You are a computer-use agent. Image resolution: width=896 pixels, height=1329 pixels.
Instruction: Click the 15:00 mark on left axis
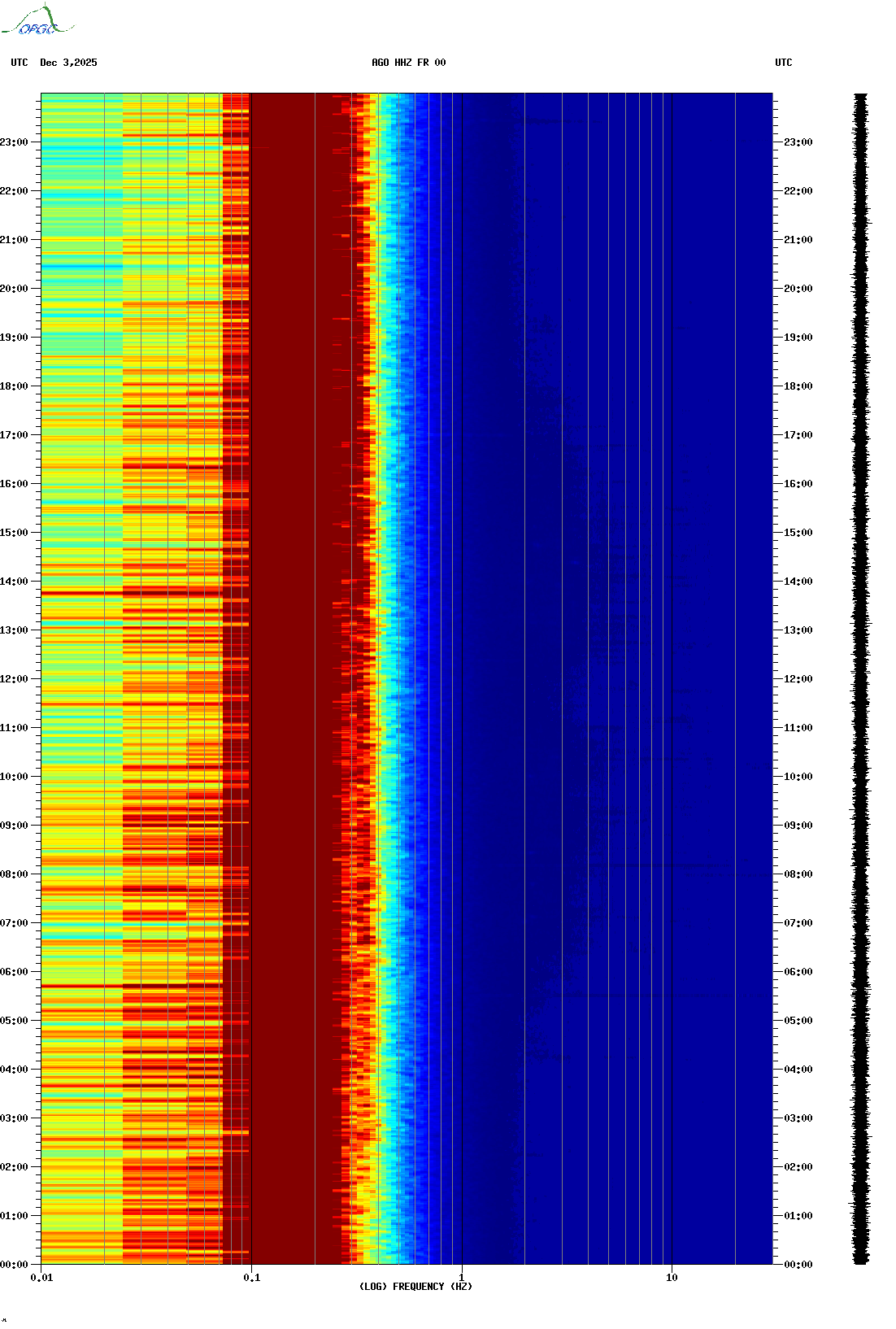[14, 533]
